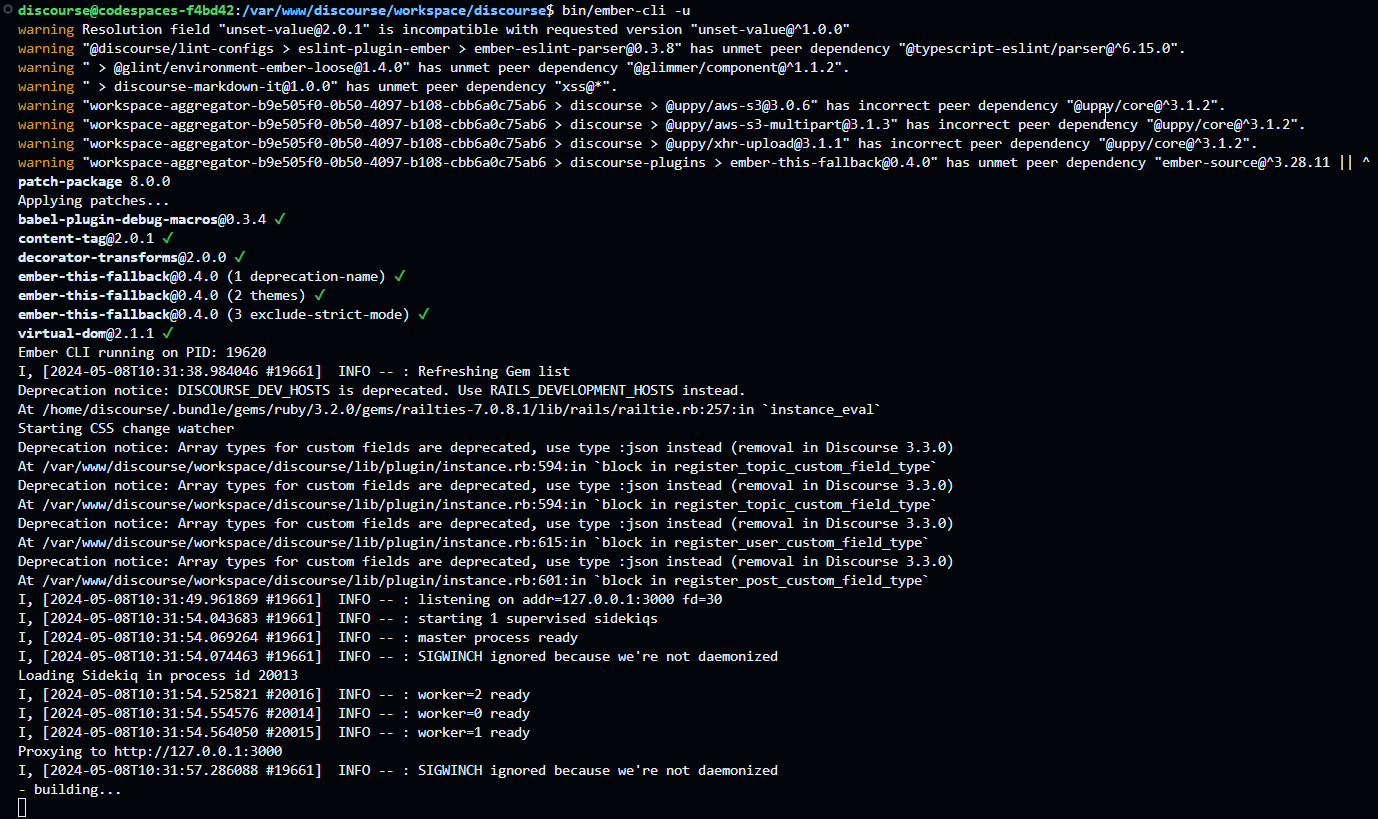Screen dimensions: 1378x819
Task: Click the "decorator-transforms@2.0.0" patch entry
Action: click(x=132, y=257)
